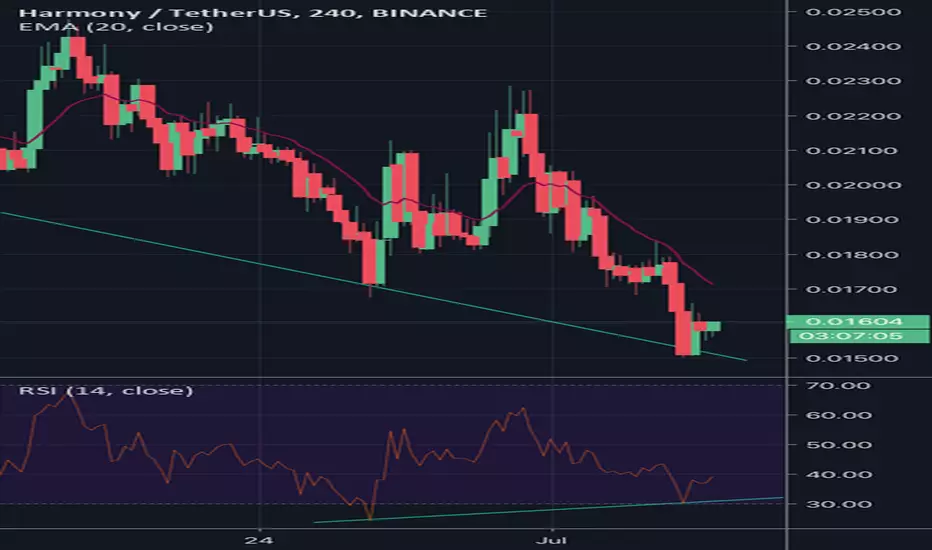This screenshot has width=932, height=550.
Task: Click the latest green candle near 0.016
Action: point(713,326)
